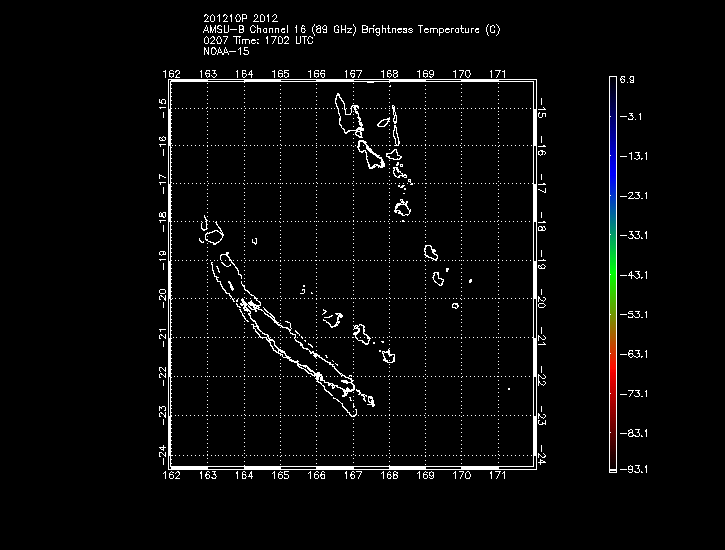Click latitude -18 on the left axis
The width and height of the screenshot is (725, 550).
[162, 222]
